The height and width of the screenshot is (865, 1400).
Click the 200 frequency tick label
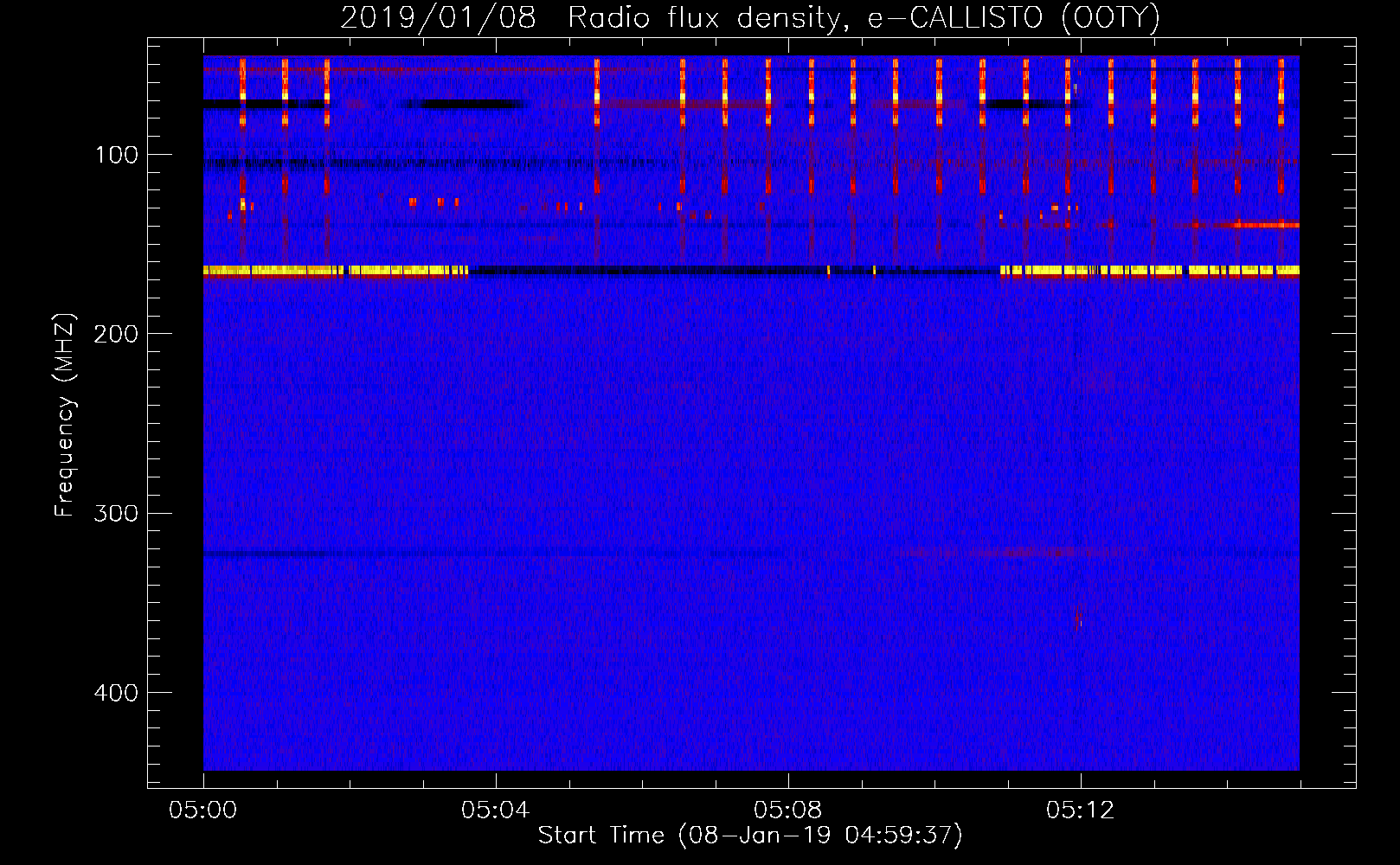[x=116, y=334]
